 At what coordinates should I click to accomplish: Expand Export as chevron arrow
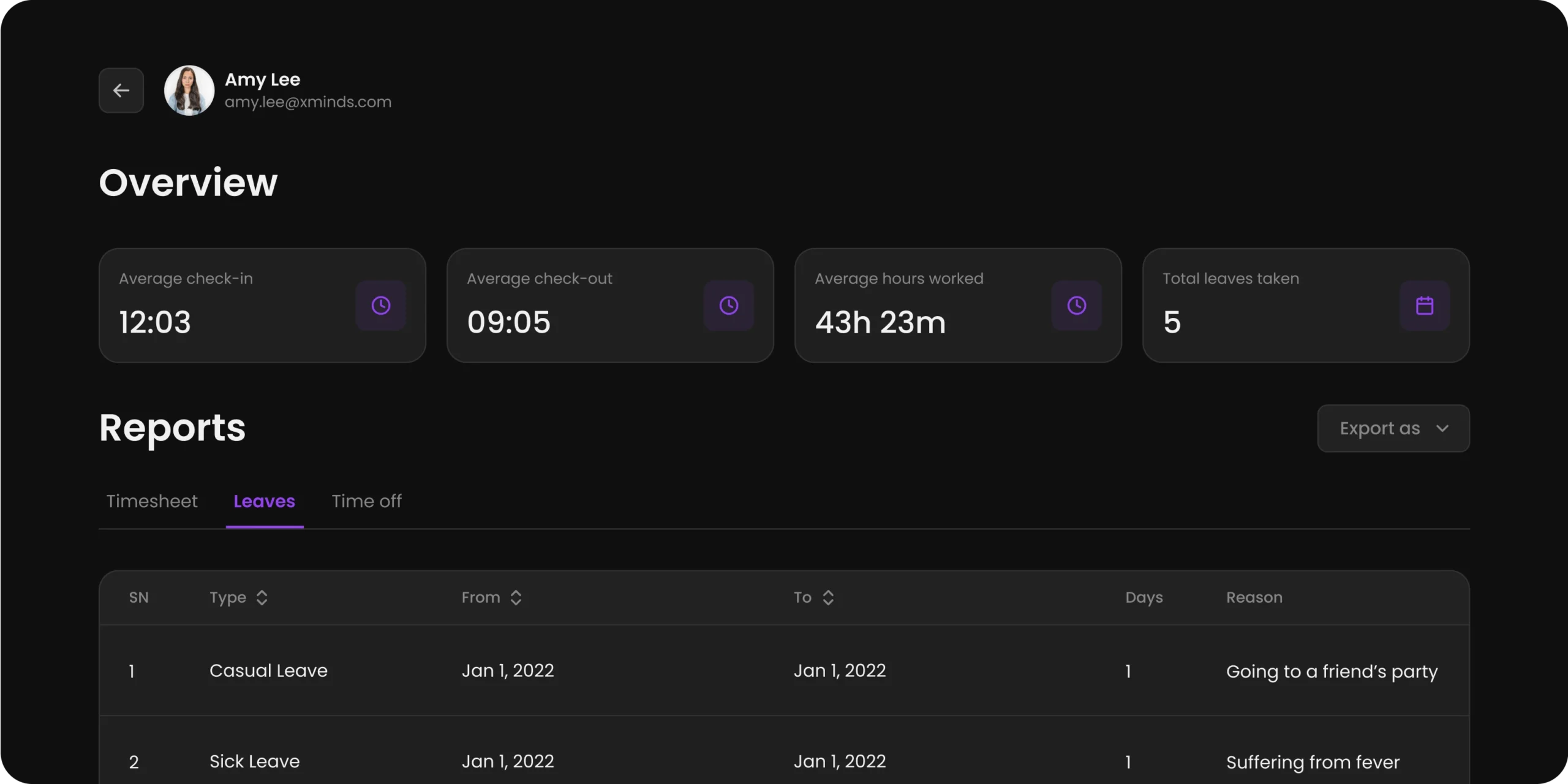pos(1442,428)
